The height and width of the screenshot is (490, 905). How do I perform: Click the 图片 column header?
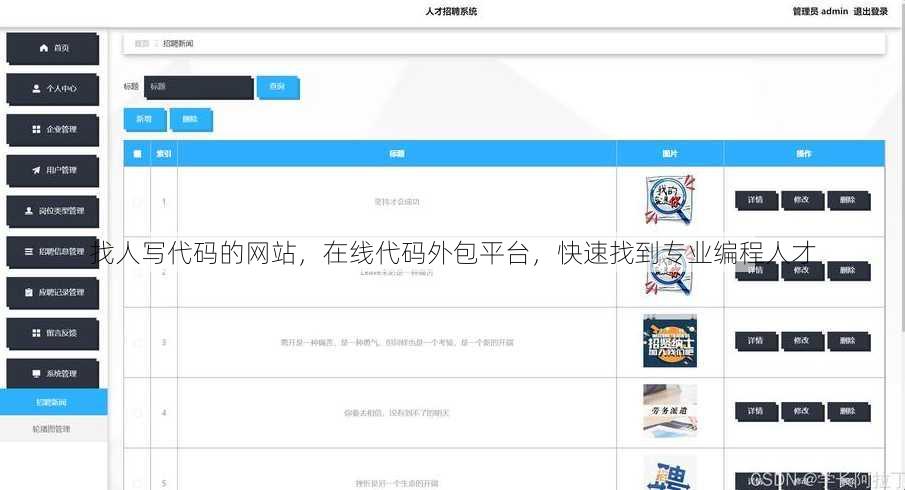coord(670,154)
